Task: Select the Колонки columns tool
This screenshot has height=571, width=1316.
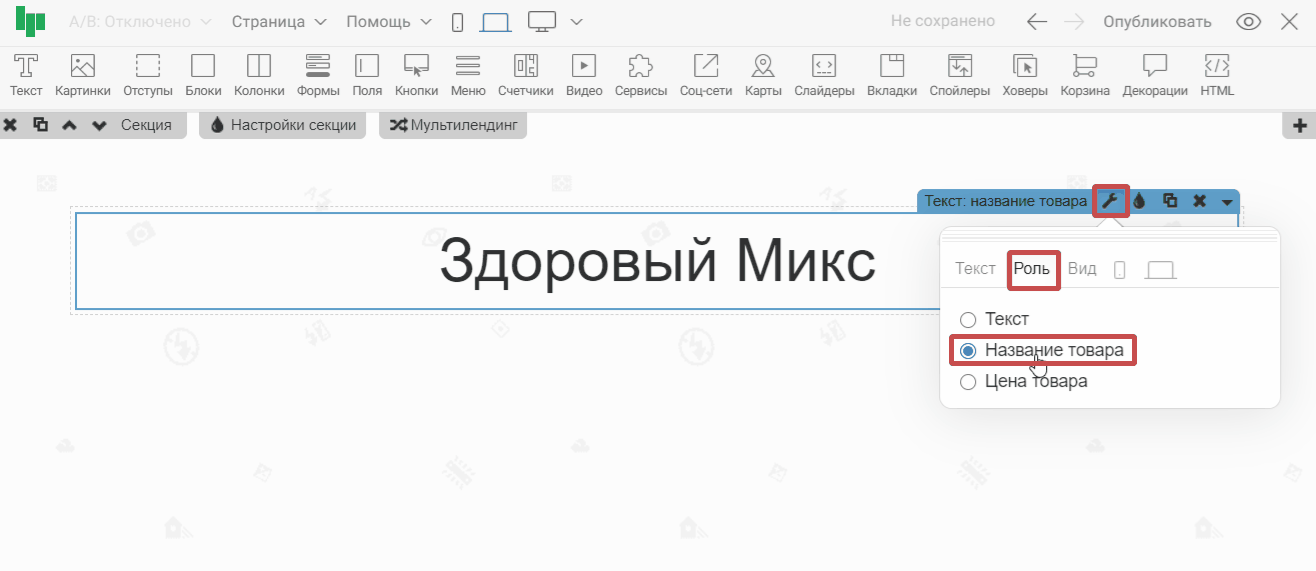Action: [259, 67]
